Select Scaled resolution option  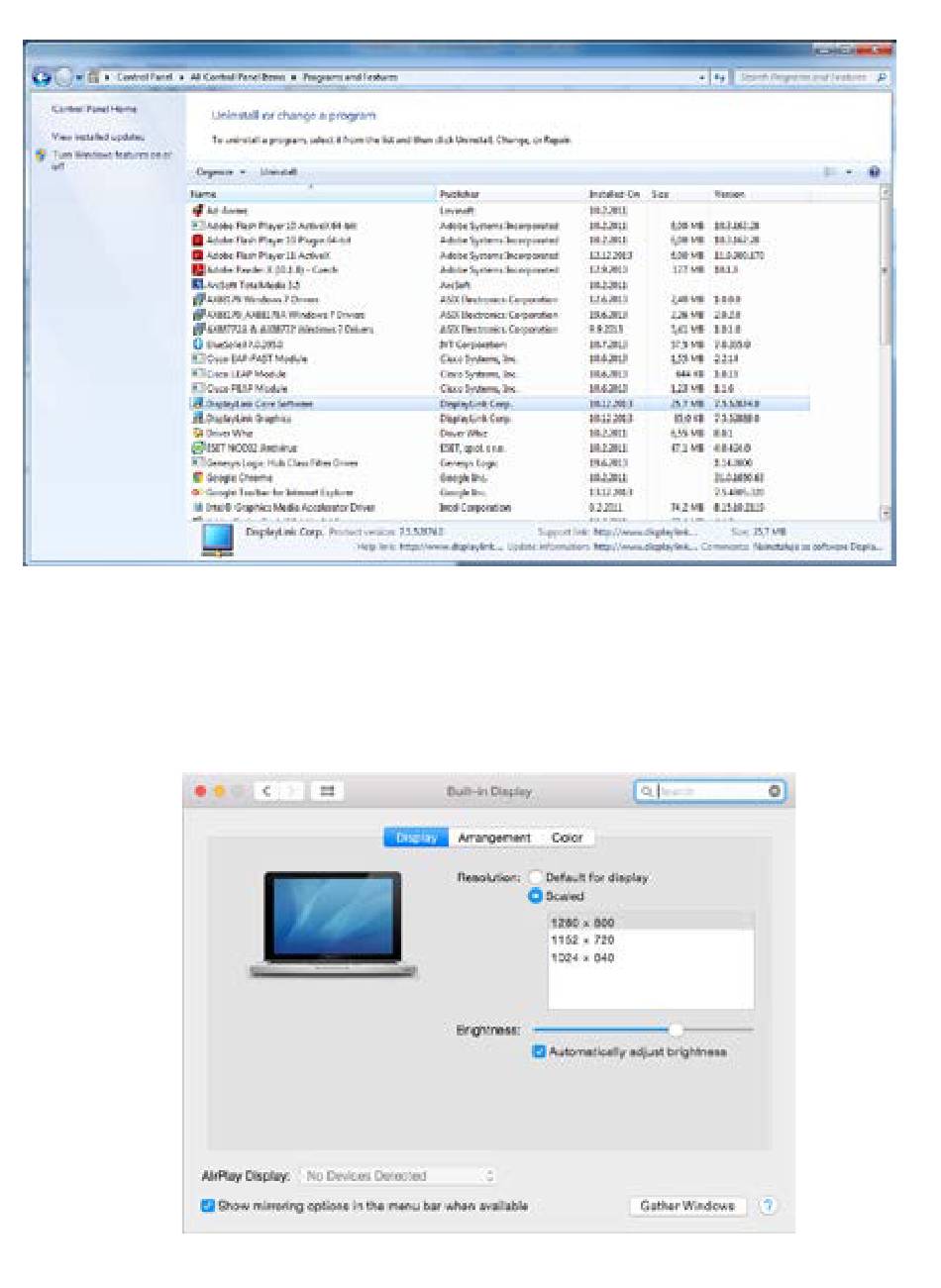[x=536, y=896]
